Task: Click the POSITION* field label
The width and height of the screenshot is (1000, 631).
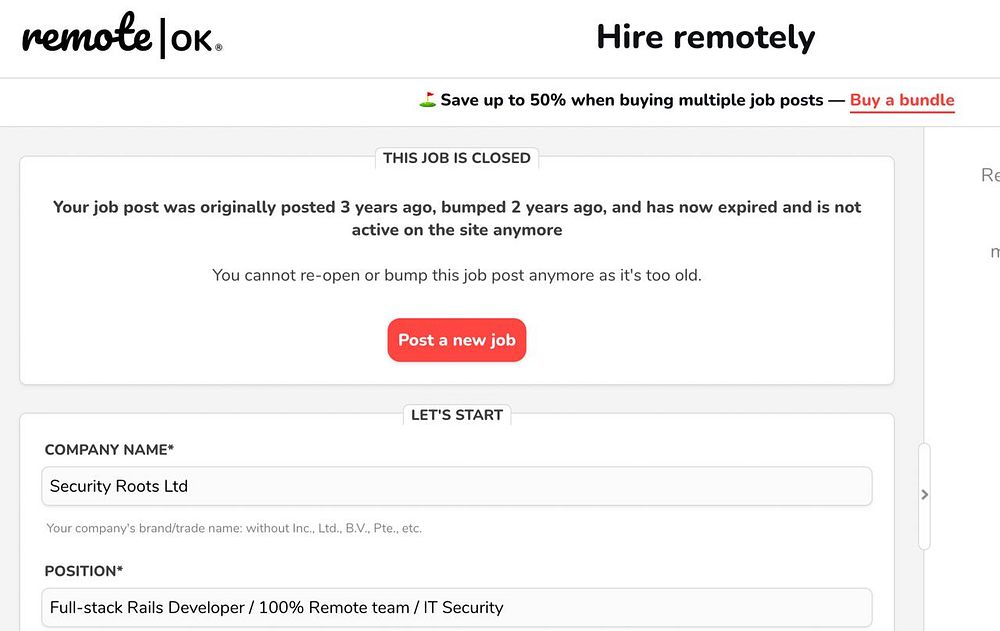Action: point(84,571)
